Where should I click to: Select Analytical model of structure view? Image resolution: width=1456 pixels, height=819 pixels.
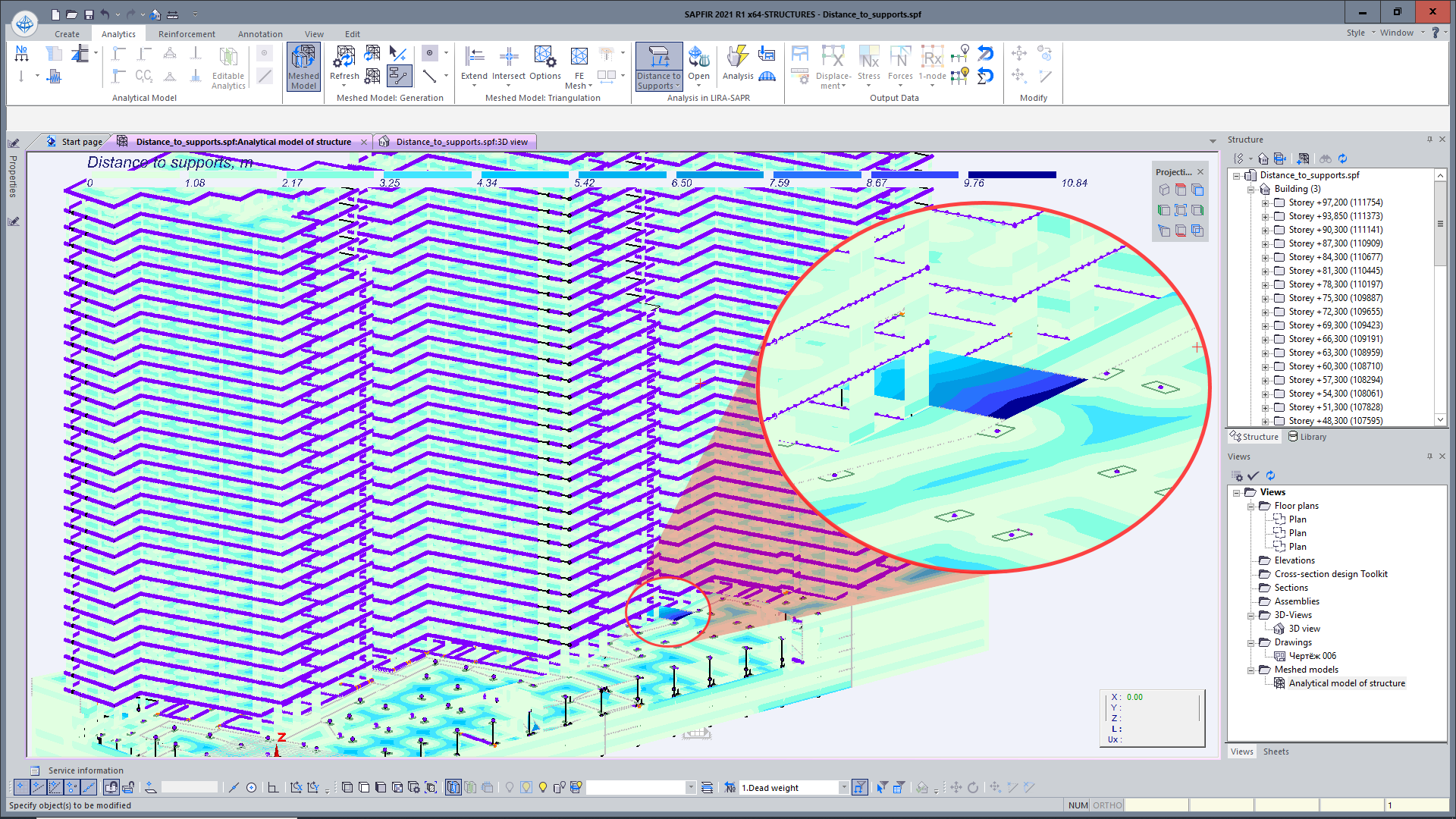click(x=1346, y=683)
